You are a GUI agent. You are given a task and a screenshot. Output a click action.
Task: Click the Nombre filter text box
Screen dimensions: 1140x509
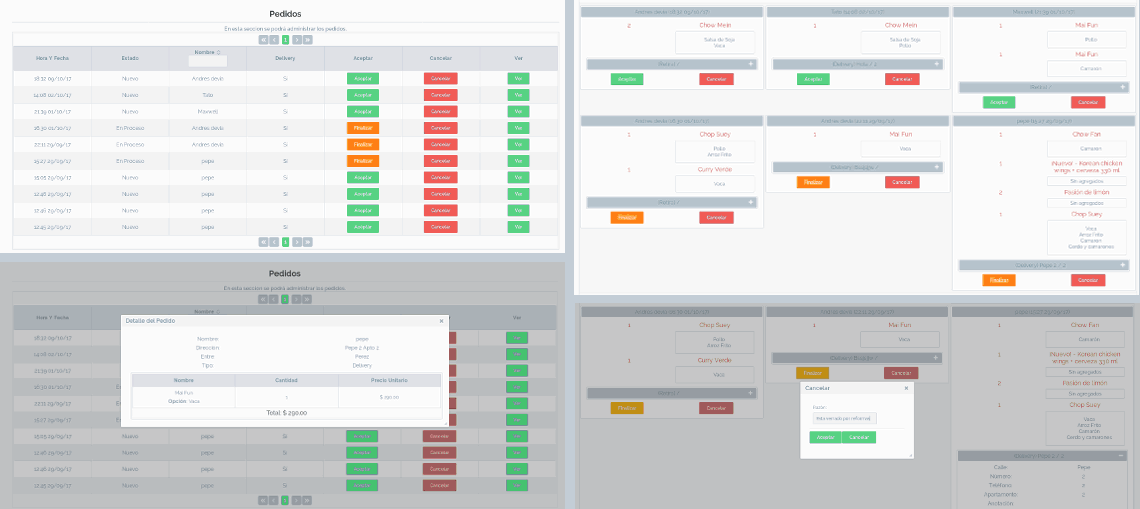[x=207, y=61]
